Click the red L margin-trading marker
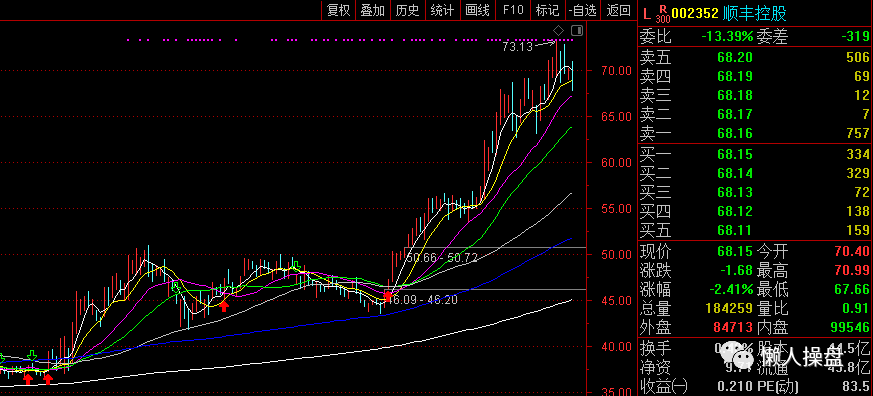 pyautogui.click(x=646, y=13)
